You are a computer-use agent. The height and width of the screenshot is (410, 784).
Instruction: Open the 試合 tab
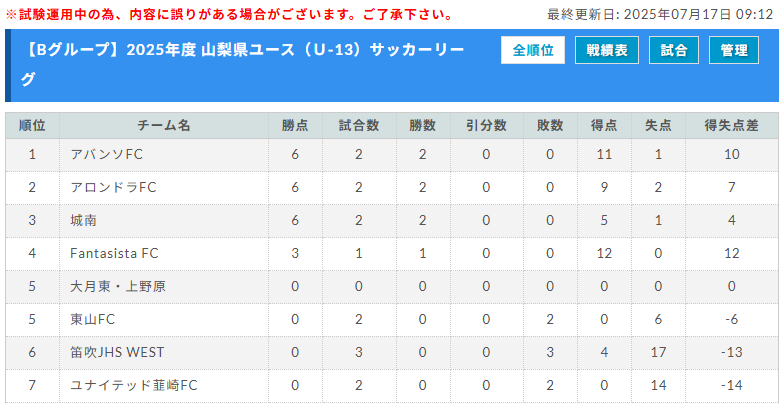tap(674, 50)
